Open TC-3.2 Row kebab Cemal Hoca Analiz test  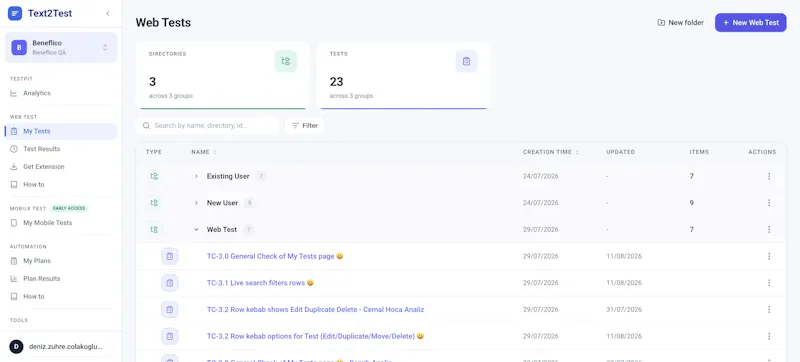(315, 309)
